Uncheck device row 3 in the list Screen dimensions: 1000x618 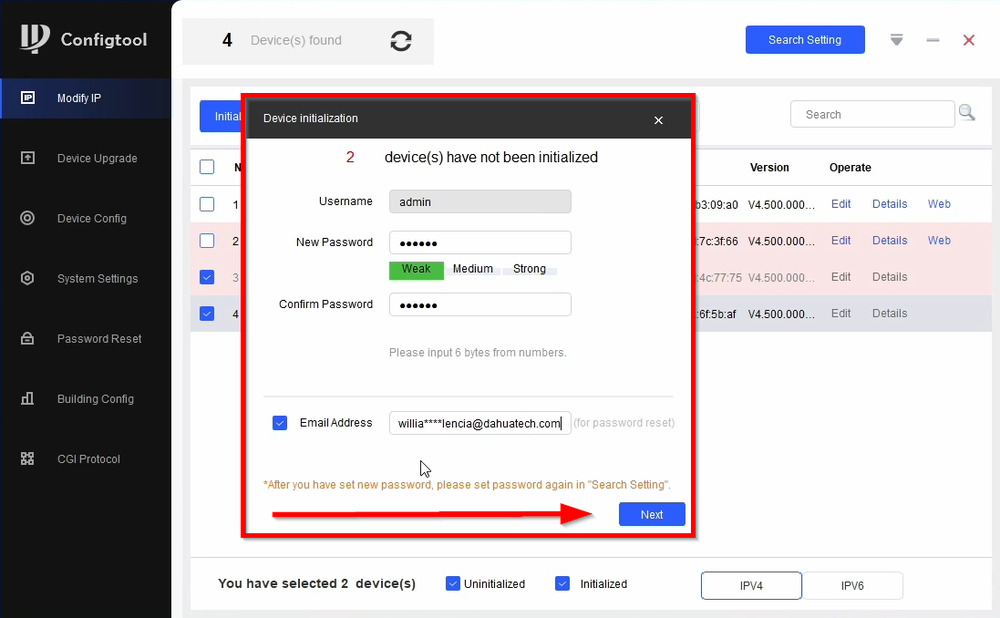pyautogui.click(x=206, y=277)
